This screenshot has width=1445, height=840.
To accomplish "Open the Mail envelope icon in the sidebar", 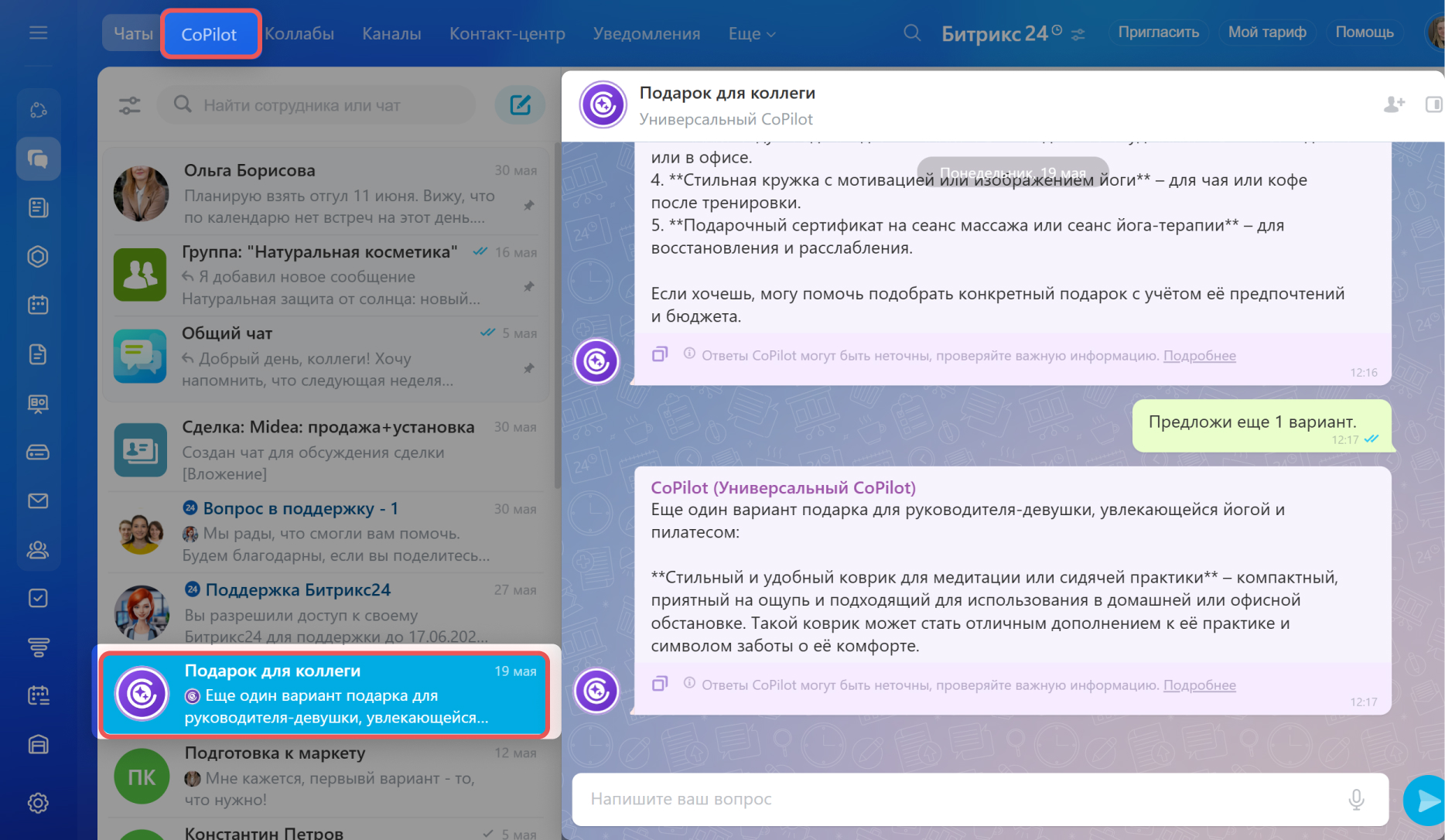I will pos(38,500).
